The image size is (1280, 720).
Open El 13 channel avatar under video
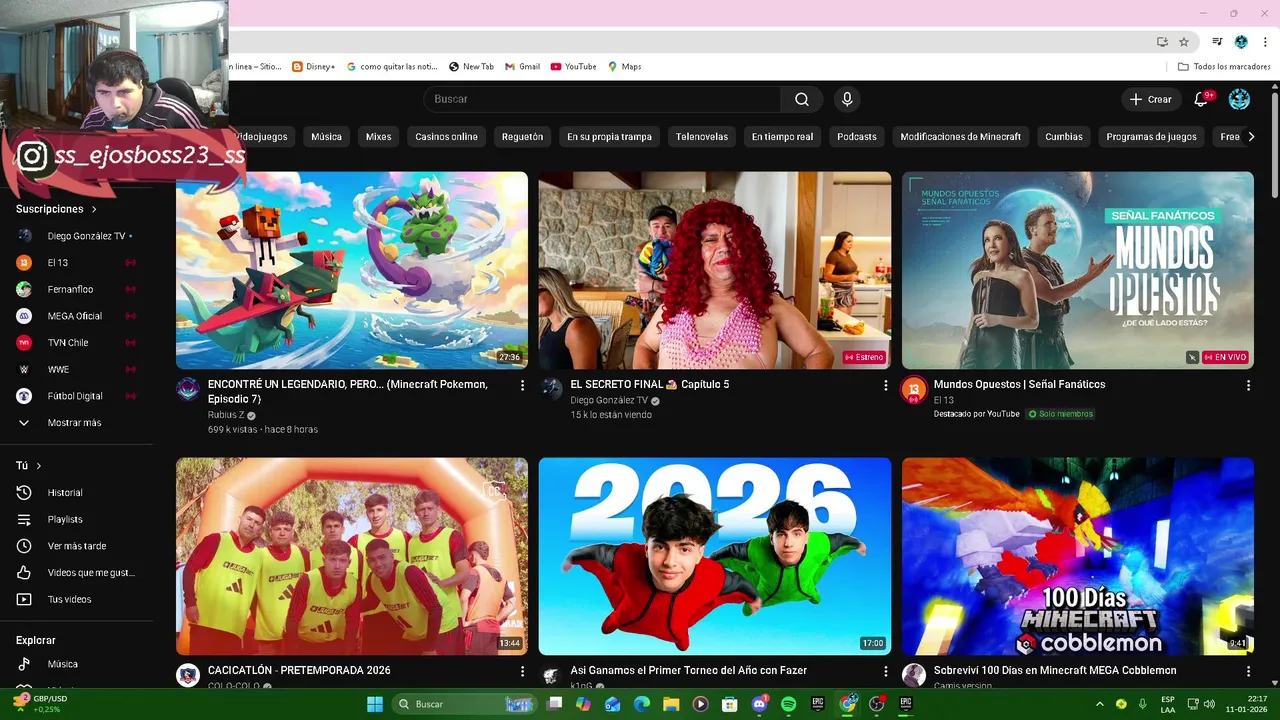(914, 390)
